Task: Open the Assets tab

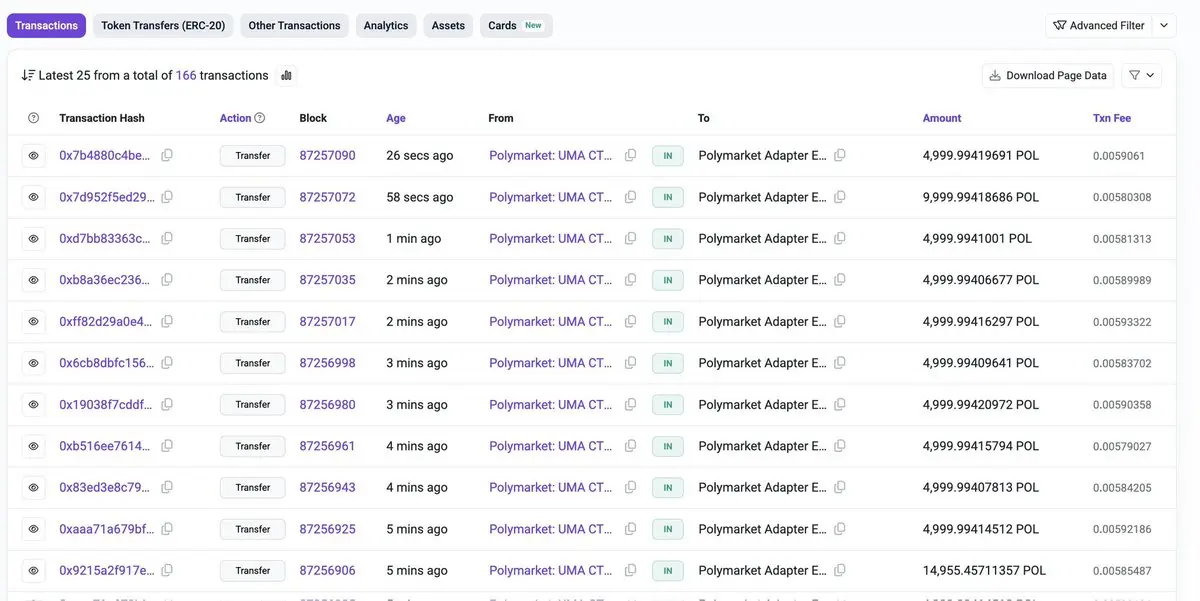Action: (448, 25)
